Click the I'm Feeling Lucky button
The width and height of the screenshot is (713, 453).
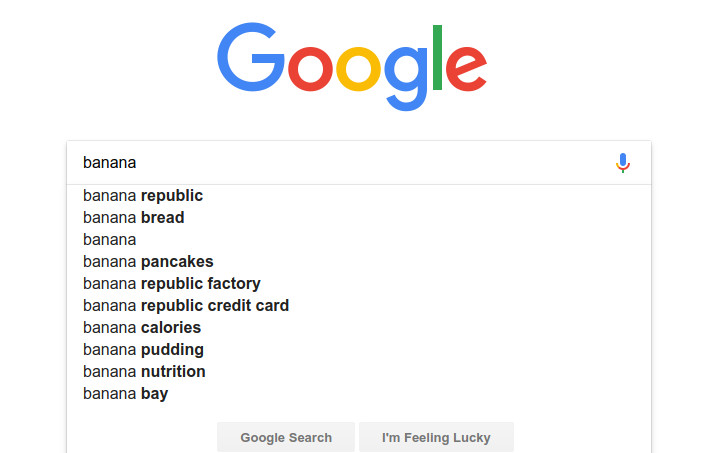click(436, 437)
